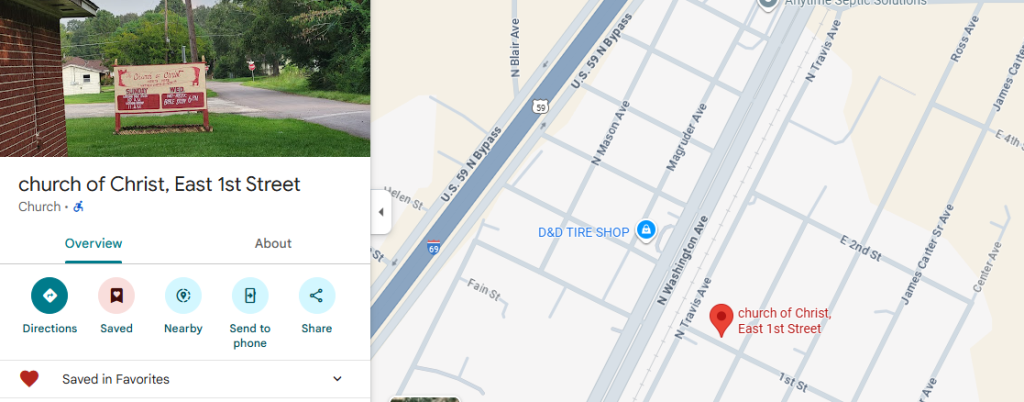Collapse the side panel arrow
The width and height of the screenshot is (1024, 402).
pos(381,212)
